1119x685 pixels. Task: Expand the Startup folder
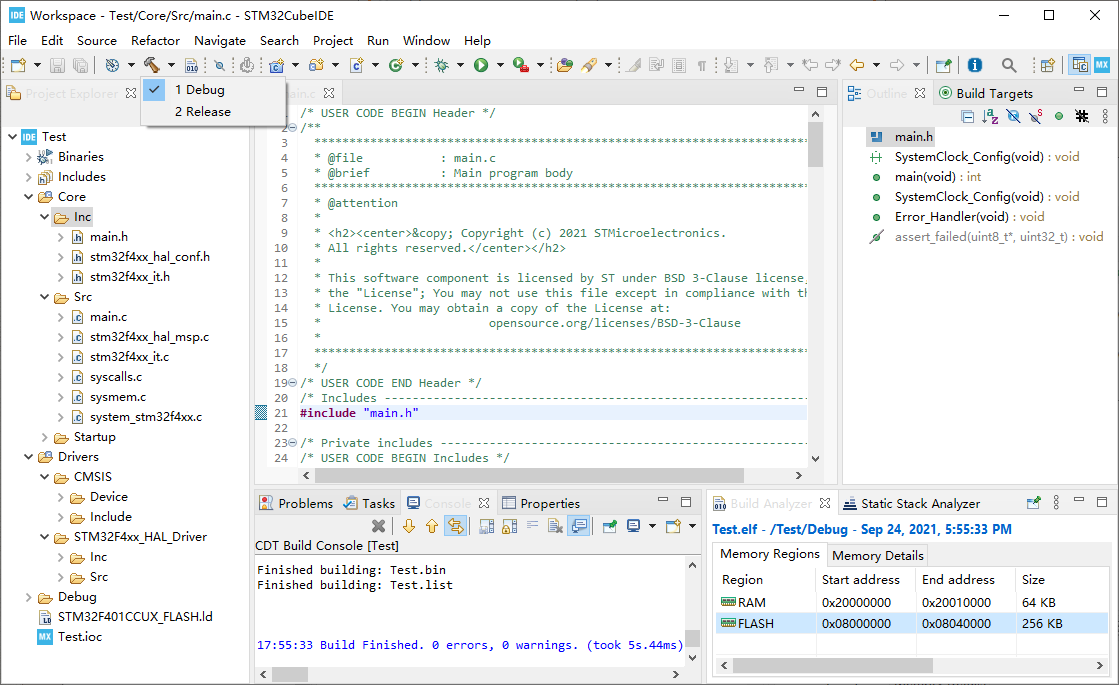pos(44,437)
